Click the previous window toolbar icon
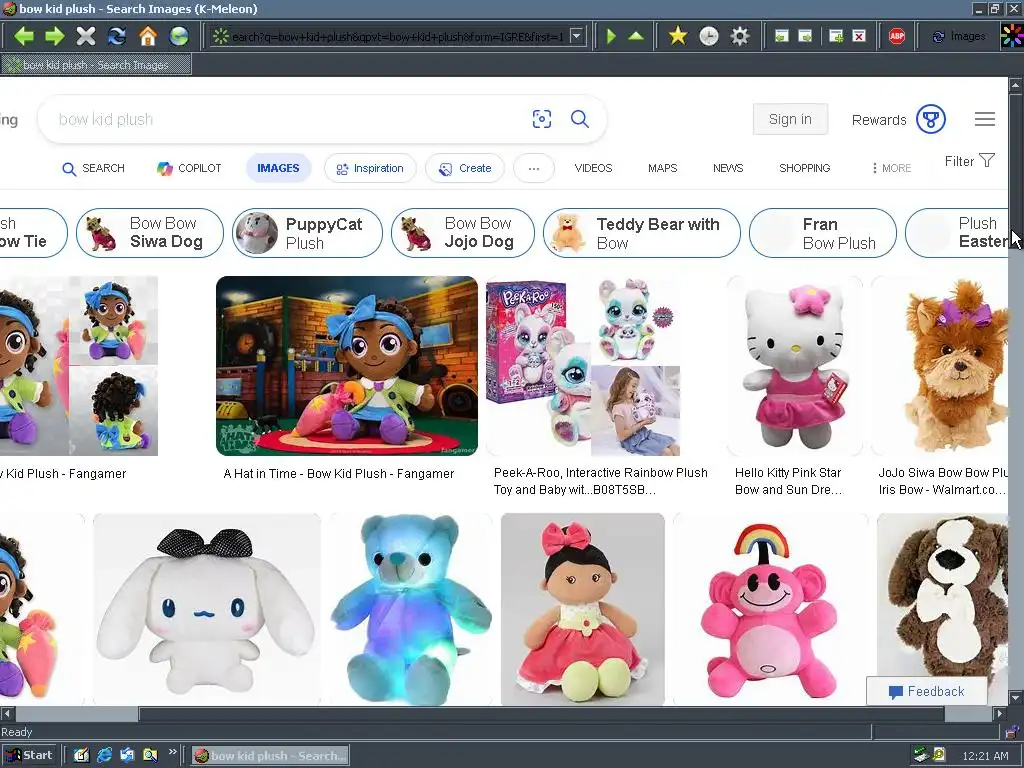Image resolution: width=1024 pixels, height=768 pixels. point(782,36)
